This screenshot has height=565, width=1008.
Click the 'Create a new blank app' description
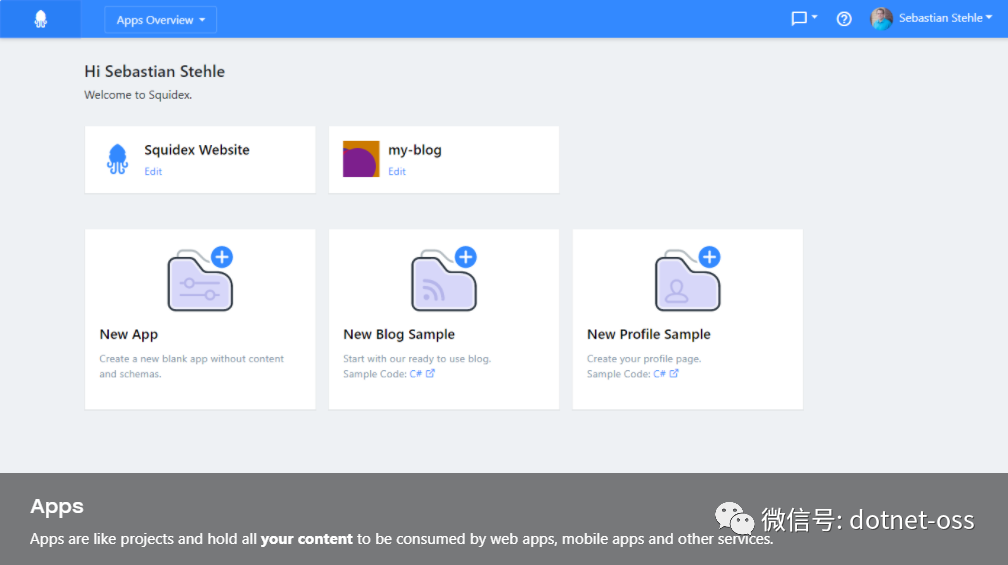pyautogui.click(x=191, y=366)
